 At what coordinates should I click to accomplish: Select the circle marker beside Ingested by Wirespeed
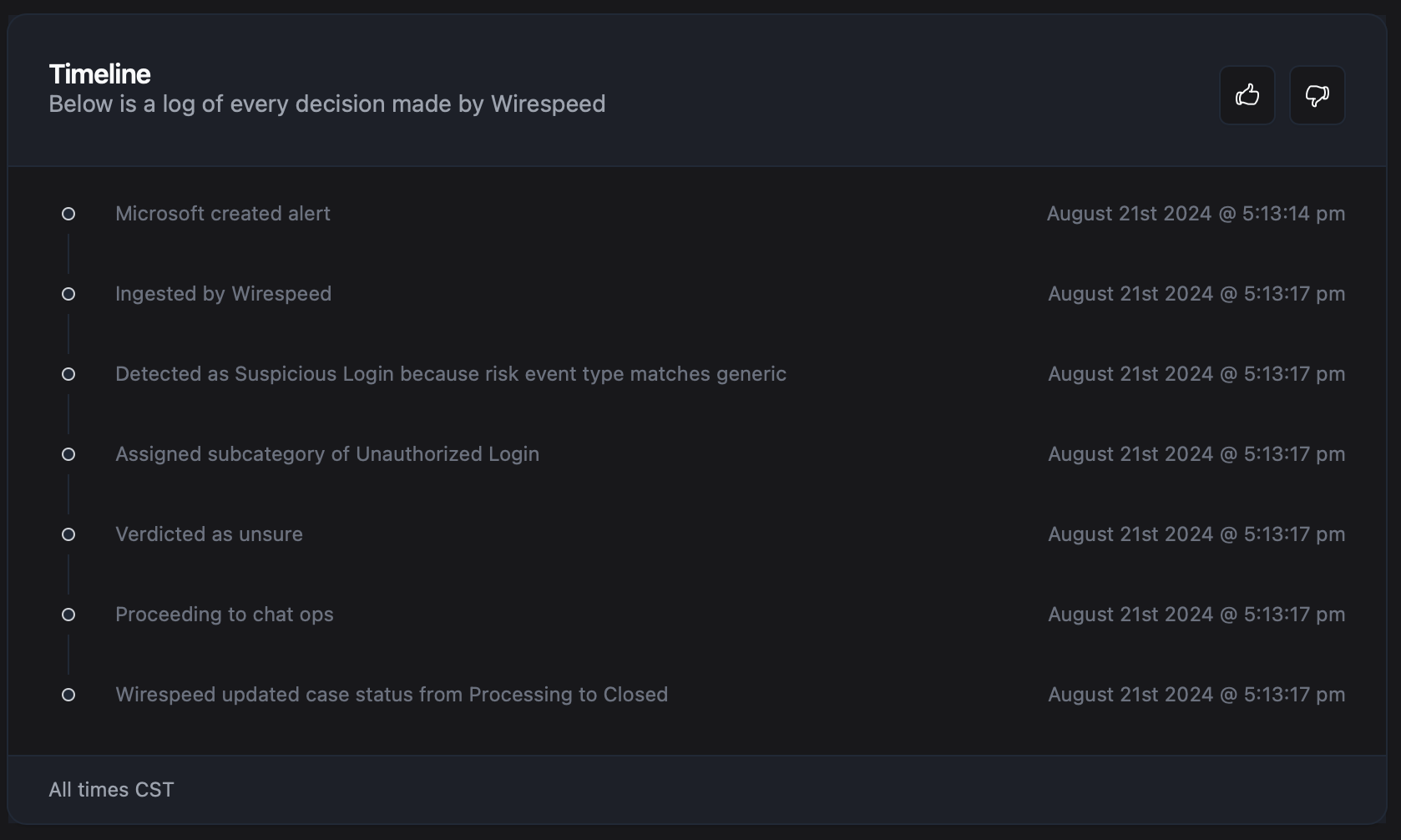coord(68,294)
